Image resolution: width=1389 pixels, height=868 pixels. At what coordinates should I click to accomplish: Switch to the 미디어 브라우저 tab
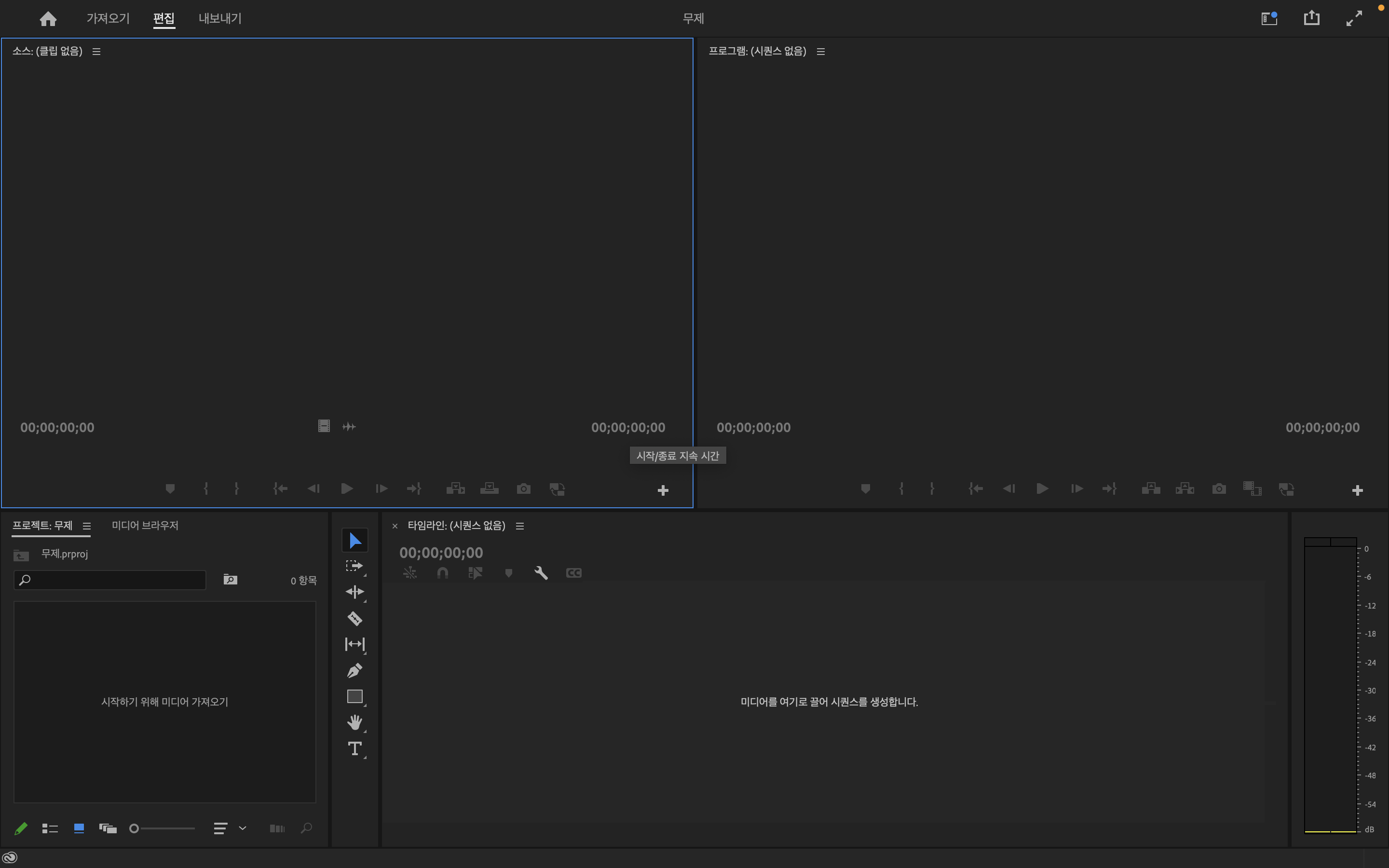[x=145, y=525]
